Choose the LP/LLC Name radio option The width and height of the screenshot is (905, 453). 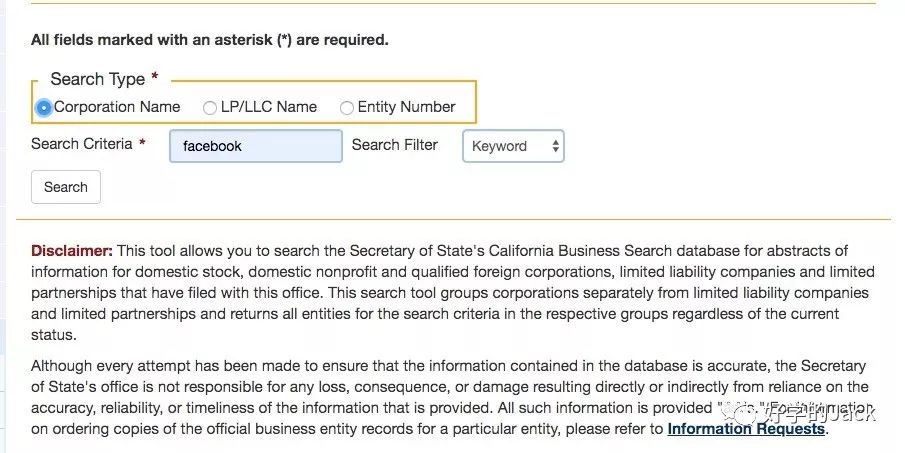[x=210, y=107]
